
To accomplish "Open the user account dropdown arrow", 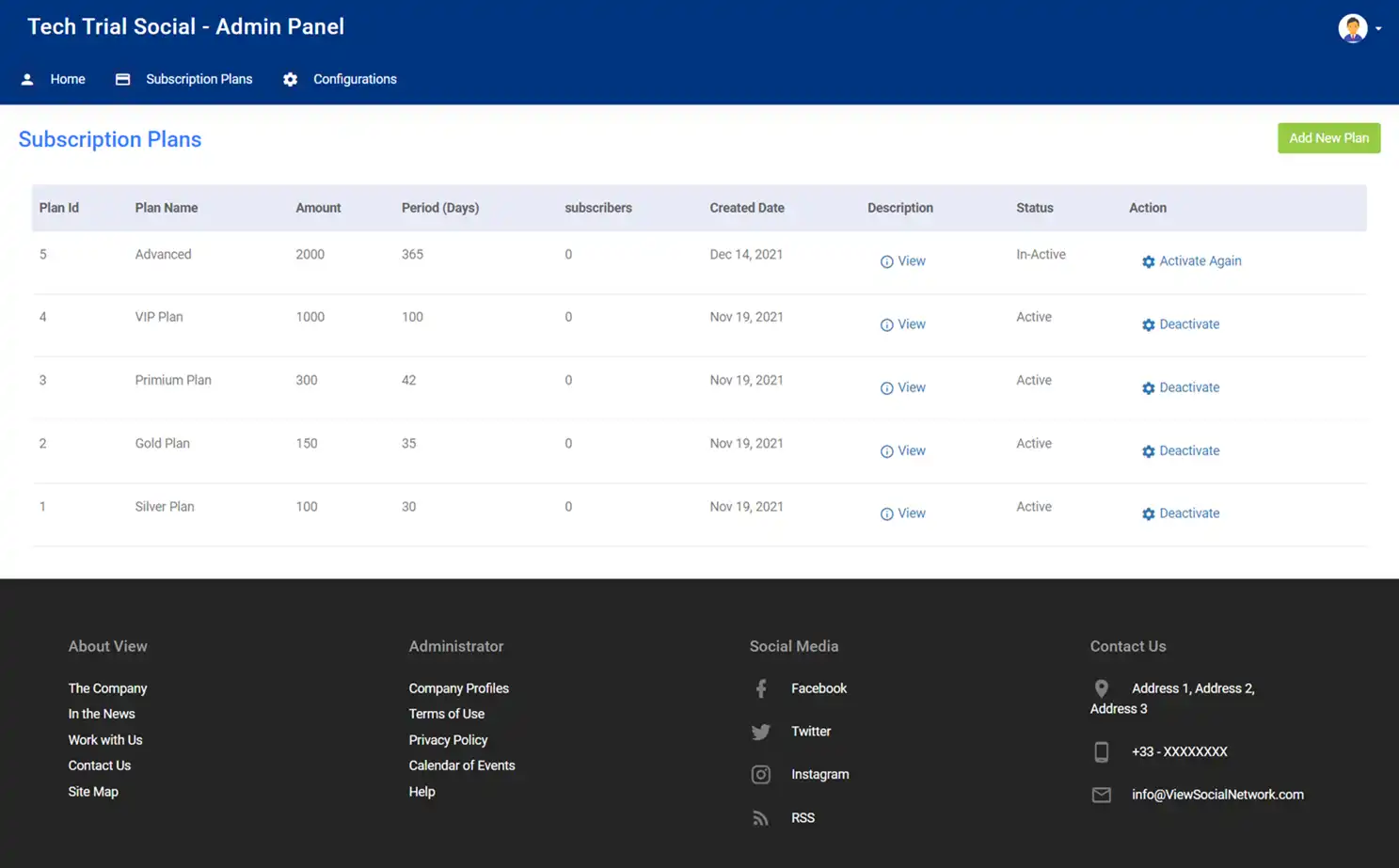I will pos(1380,28).
